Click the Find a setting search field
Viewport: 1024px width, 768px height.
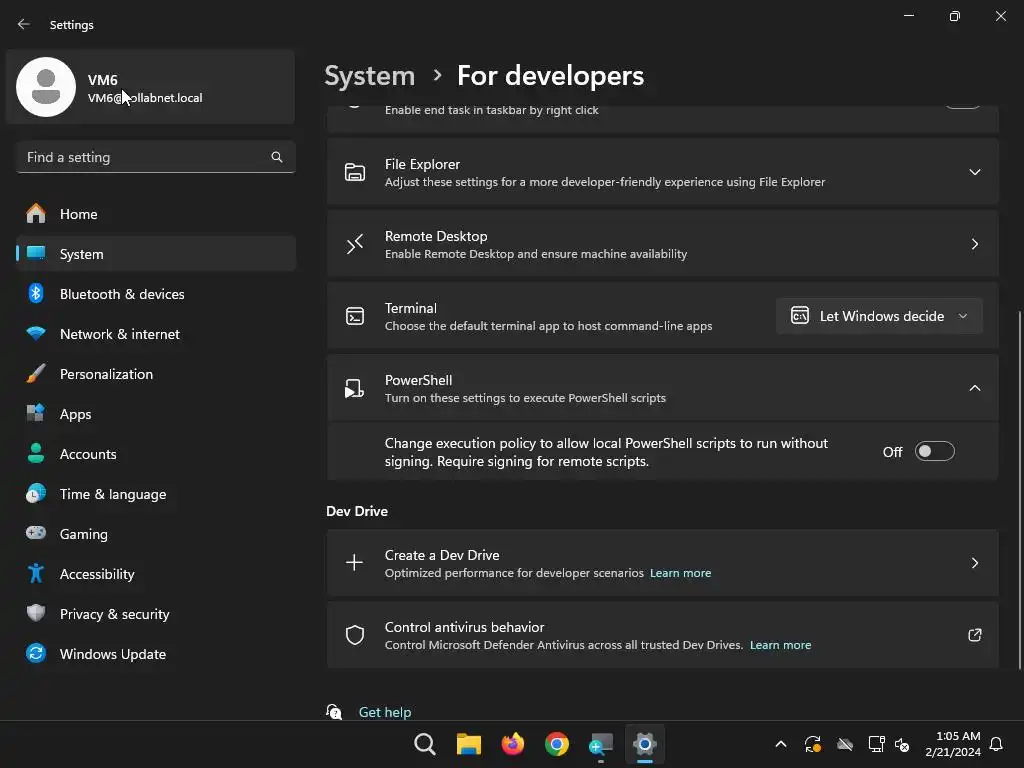point(156,157)
